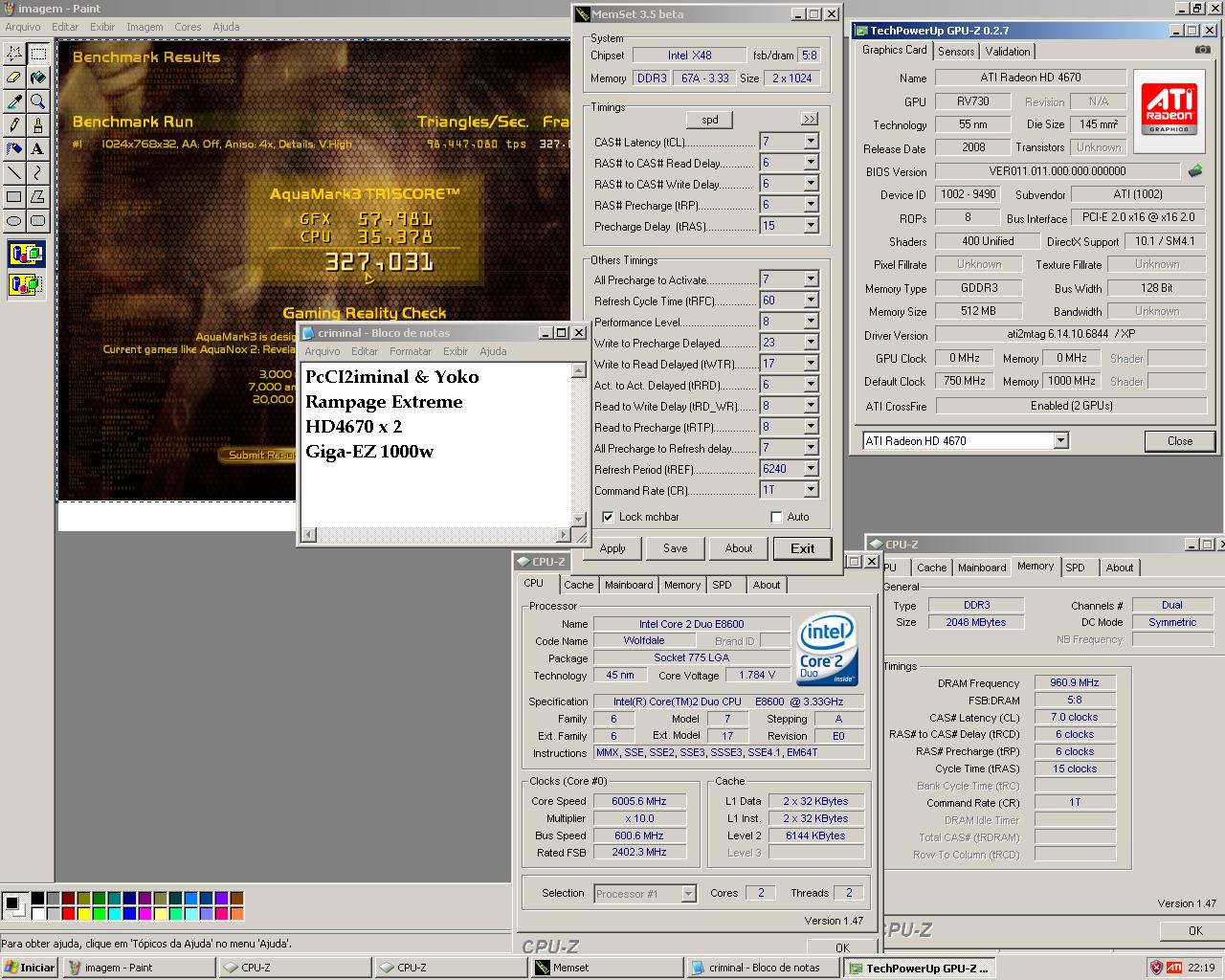Select the Airbrush spray tool
The width and height of the screenshot is (1225, 980).
[x=14, y=149]
